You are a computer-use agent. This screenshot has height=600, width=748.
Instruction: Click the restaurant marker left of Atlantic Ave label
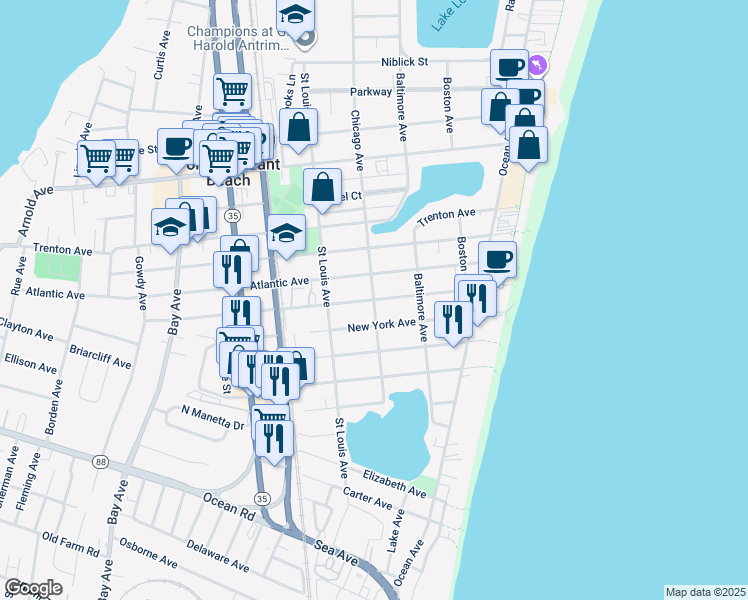click(x=229, y=270)
